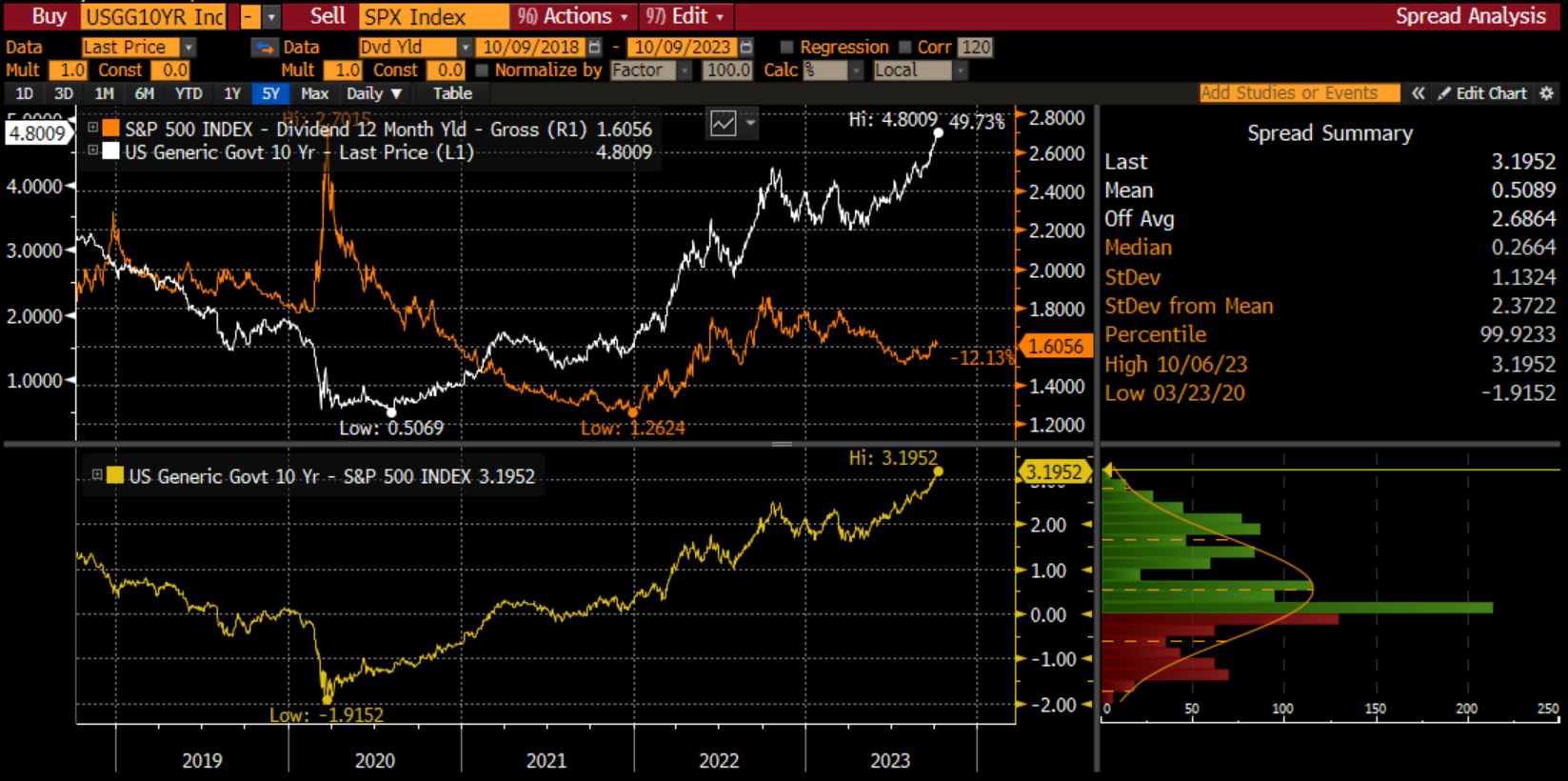Check the Normalize by checkbox
This screenshot has height=781, width=1568.
click(x=482, y=70)
